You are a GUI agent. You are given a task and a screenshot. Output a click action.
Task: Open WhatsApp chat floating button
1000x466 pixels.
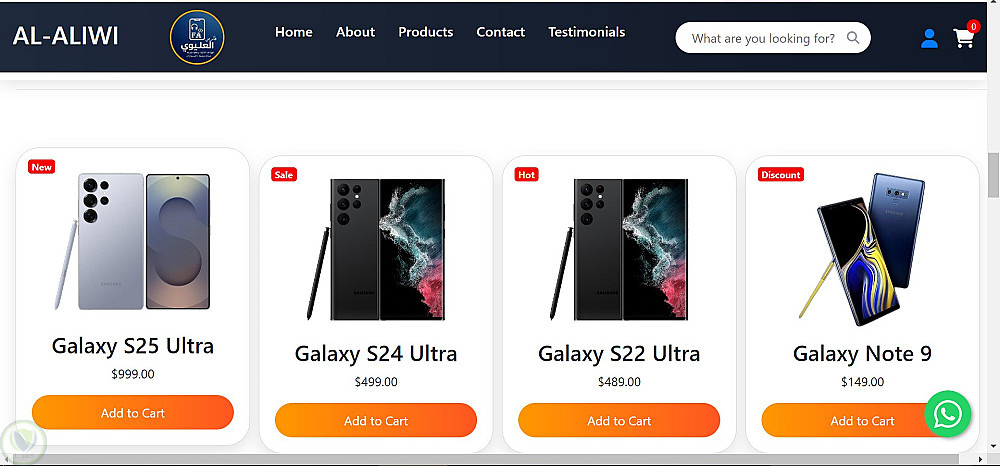point(947,414)
